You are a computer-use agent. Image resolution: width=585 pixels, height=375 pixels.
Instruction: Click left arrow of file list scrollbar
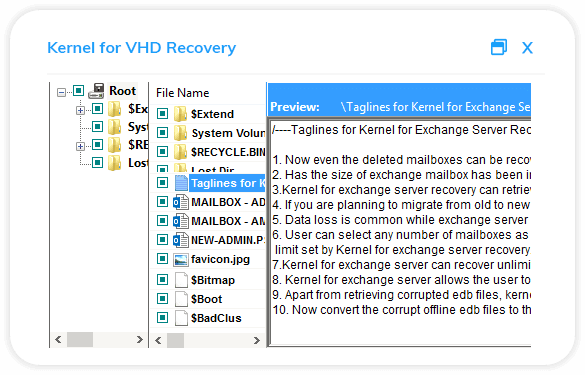click(158, 340)
